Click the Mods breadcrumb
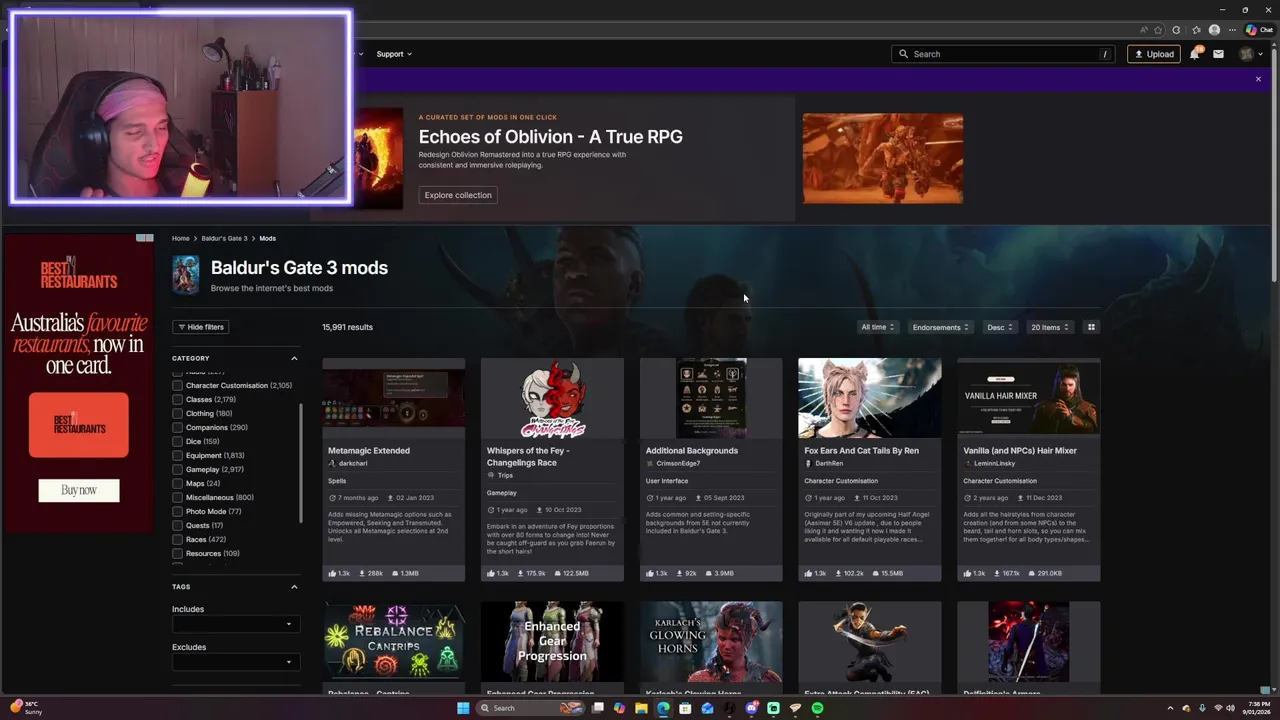 (267, 238)
